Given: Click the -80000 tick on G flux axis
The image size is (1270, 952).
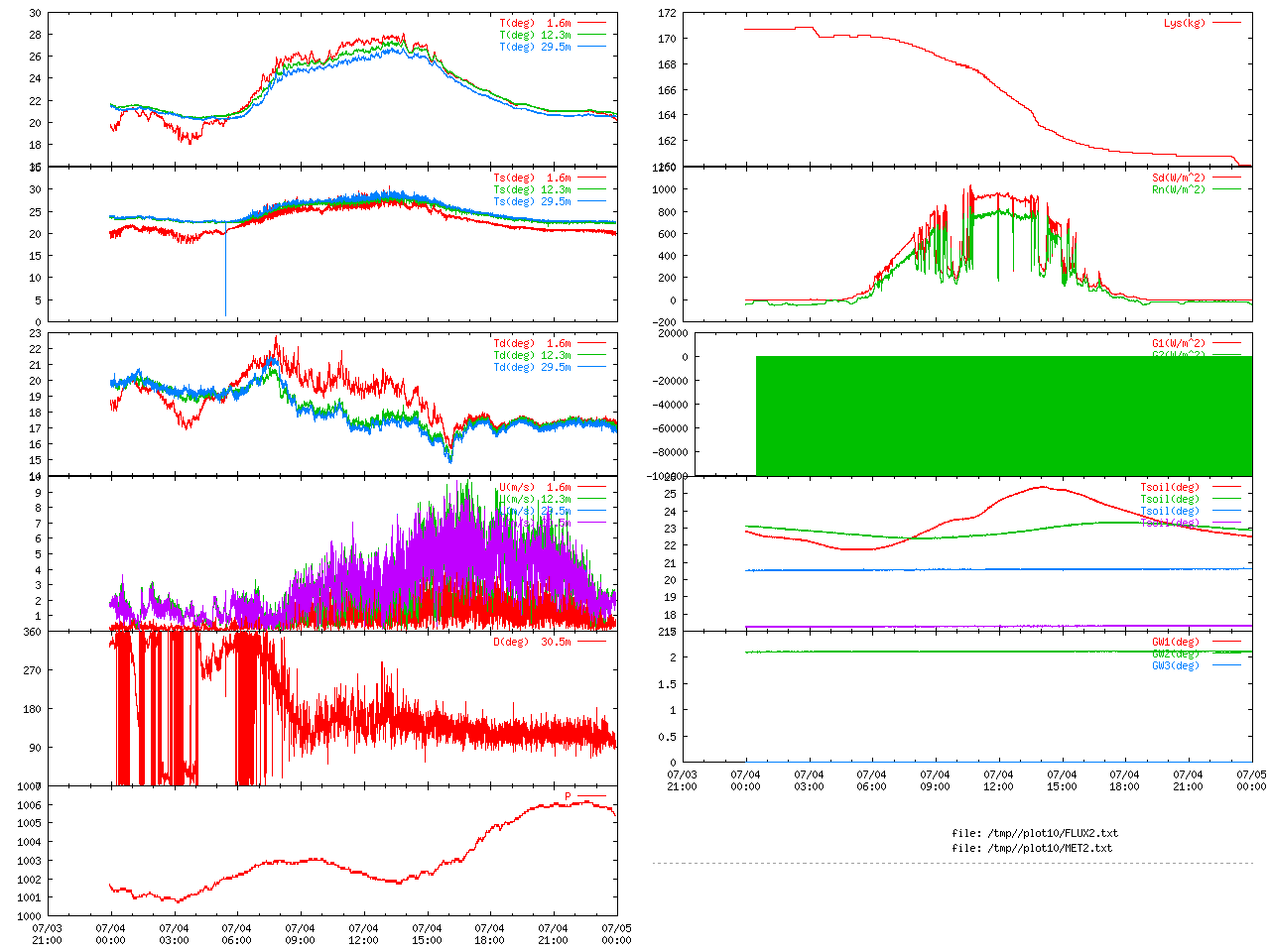Looking at the screenshot, I should pos(670,453).
